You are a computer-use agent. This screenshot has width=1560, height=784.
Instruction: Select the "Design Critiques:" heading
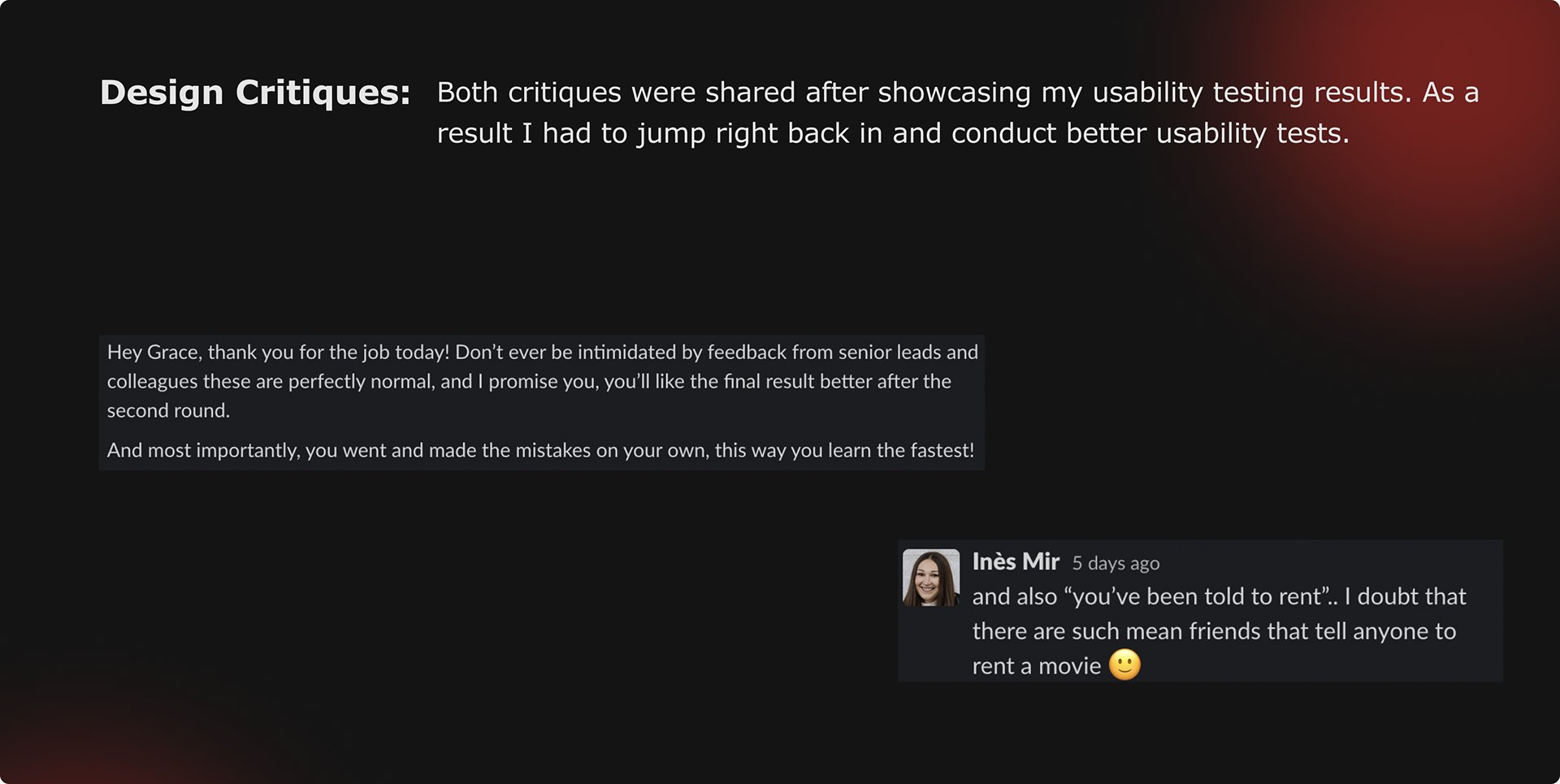tap(255, 93)
